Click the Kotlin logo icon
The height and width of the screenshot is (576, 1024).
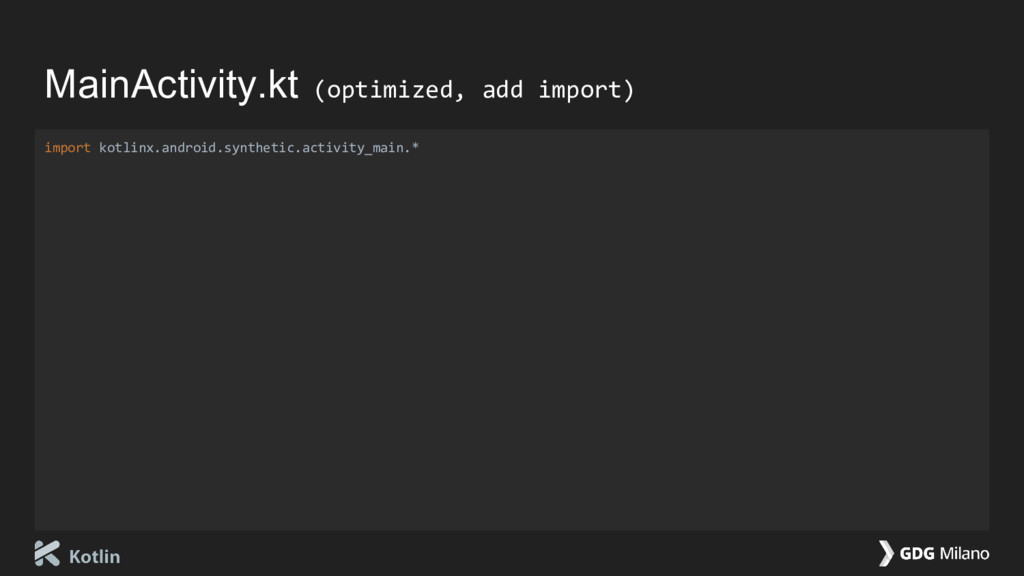click(x=47, y=553)
